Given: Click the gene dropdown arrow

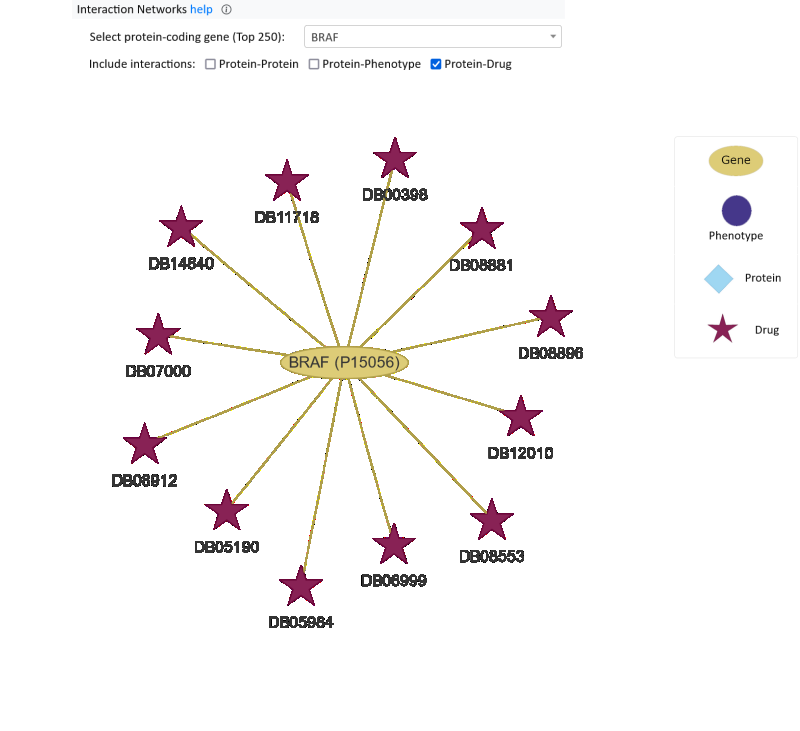Looking at the screenshot, I should coord(553,37).
